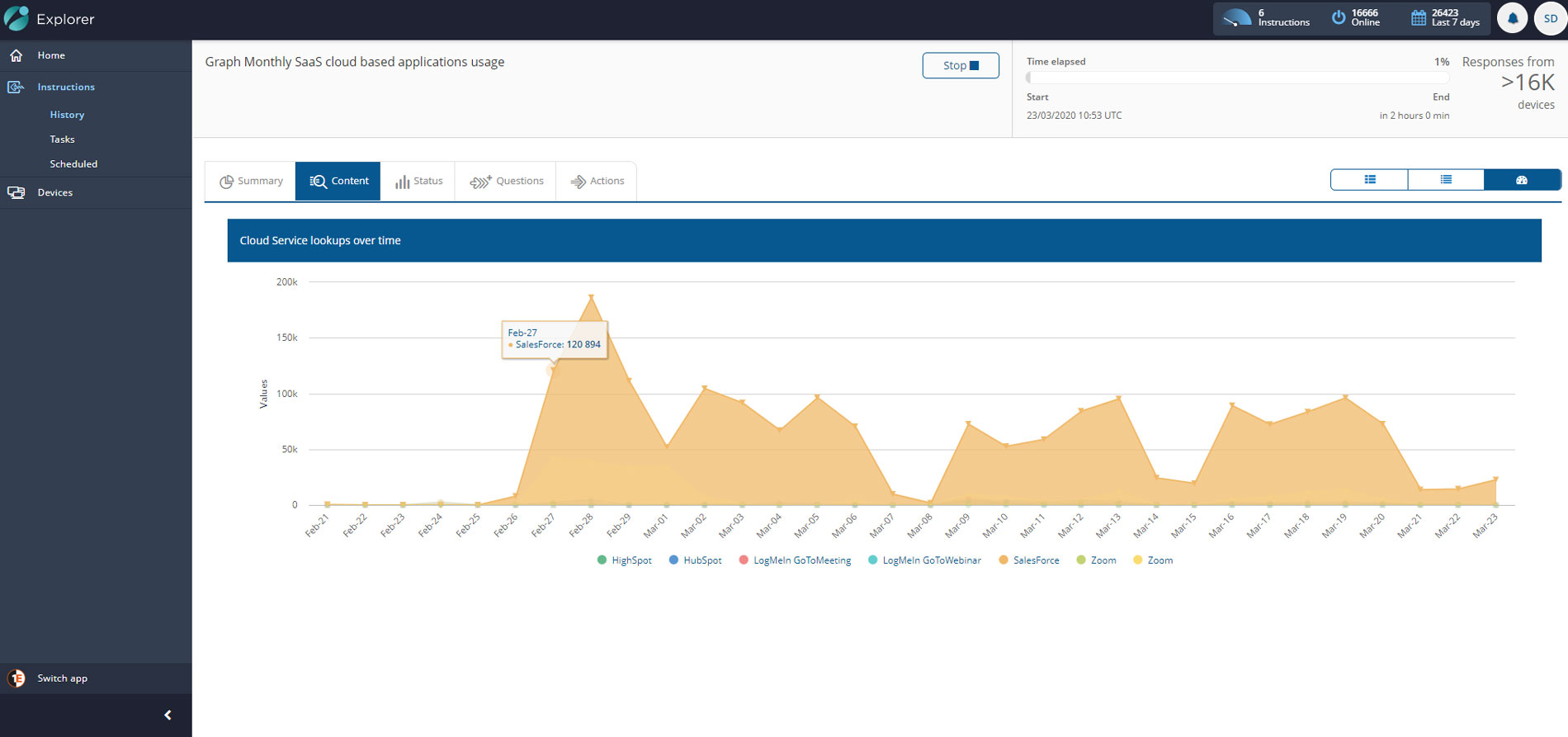1568x737 pixels.
Task: Click the Devices sidebar icon
Action: tap(16, 192)
